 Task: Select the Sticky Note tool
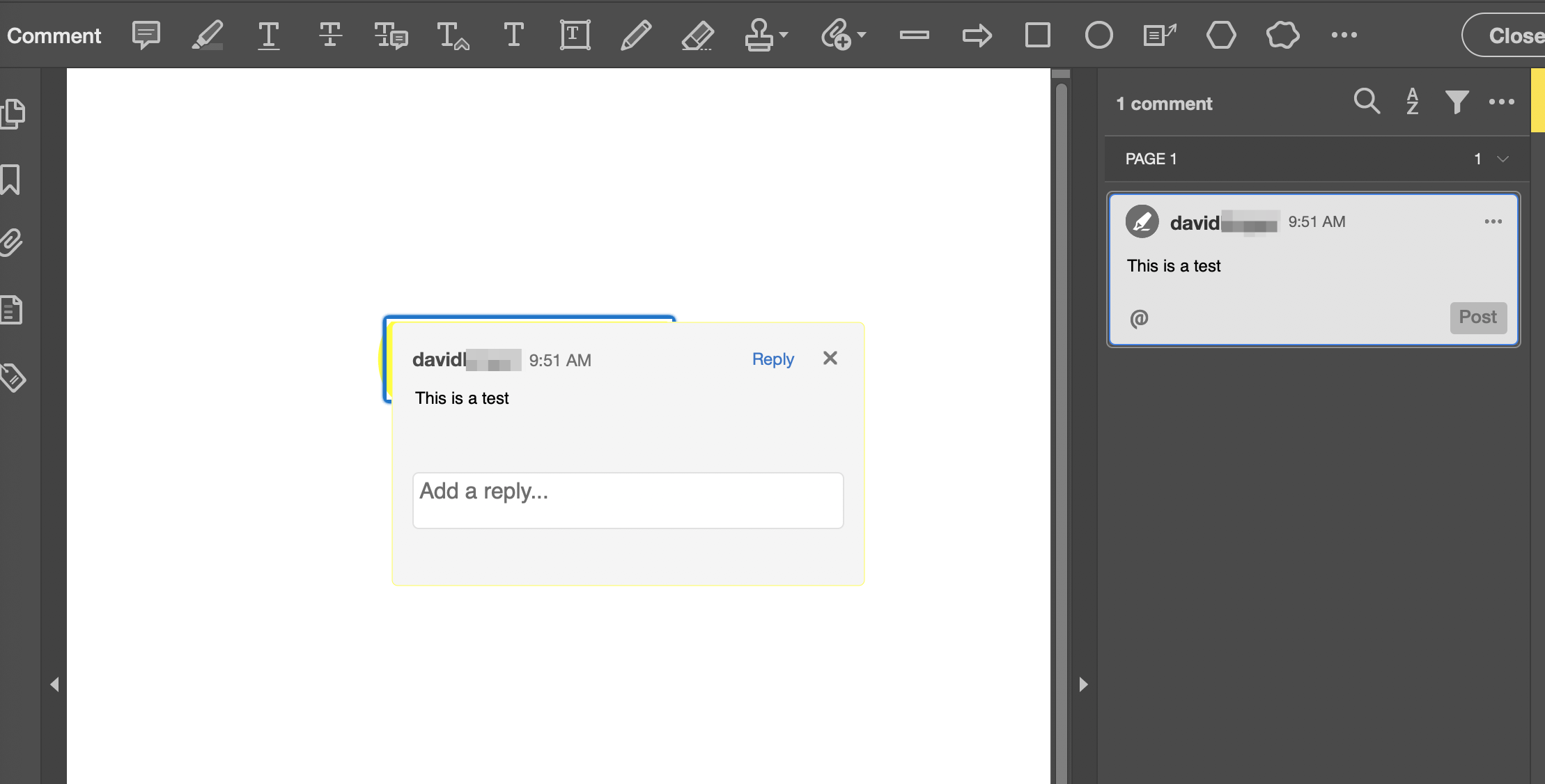tap(145, 35)
